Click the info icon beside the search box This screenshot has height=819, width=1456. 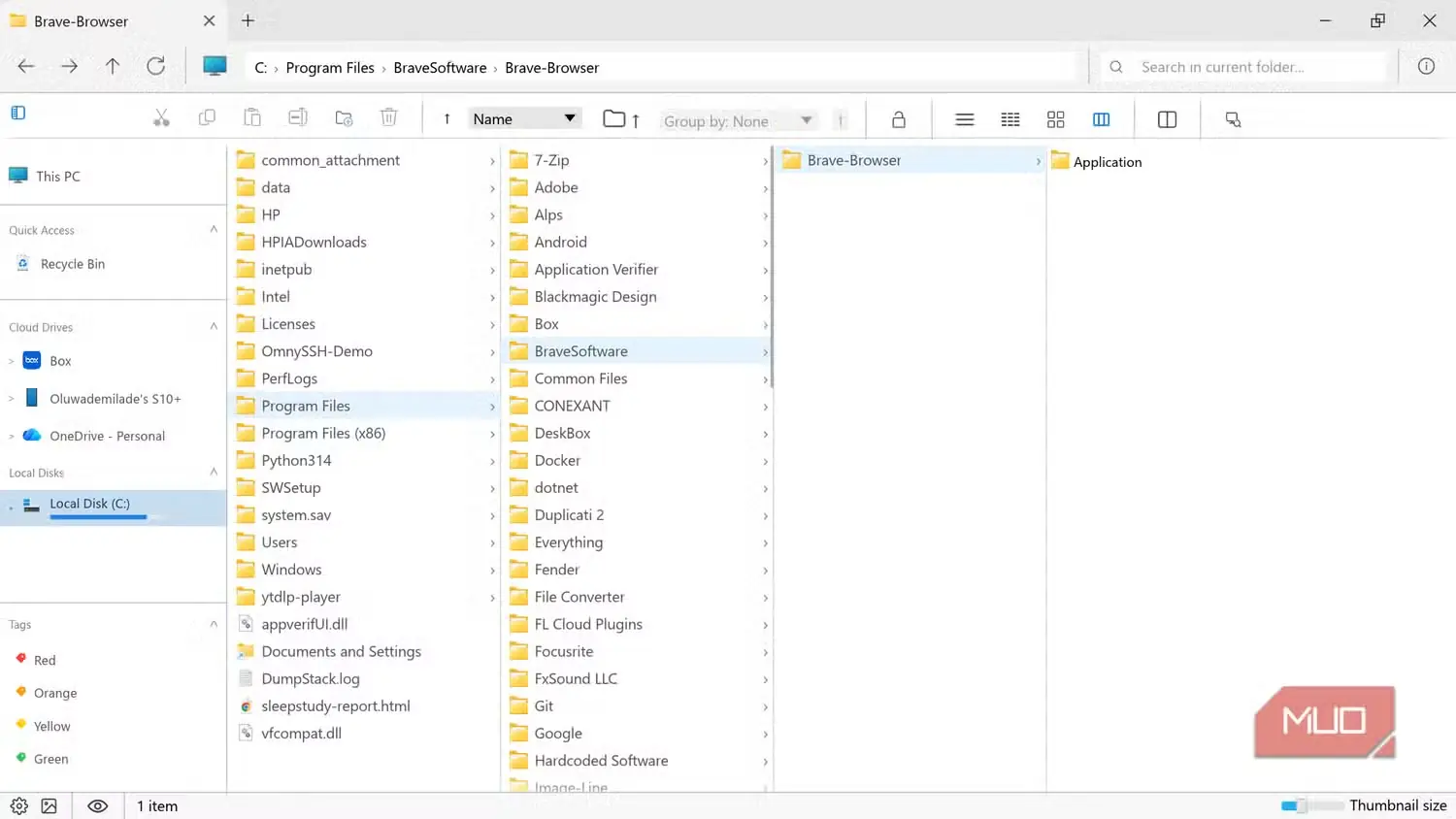tap(1426, 66)
